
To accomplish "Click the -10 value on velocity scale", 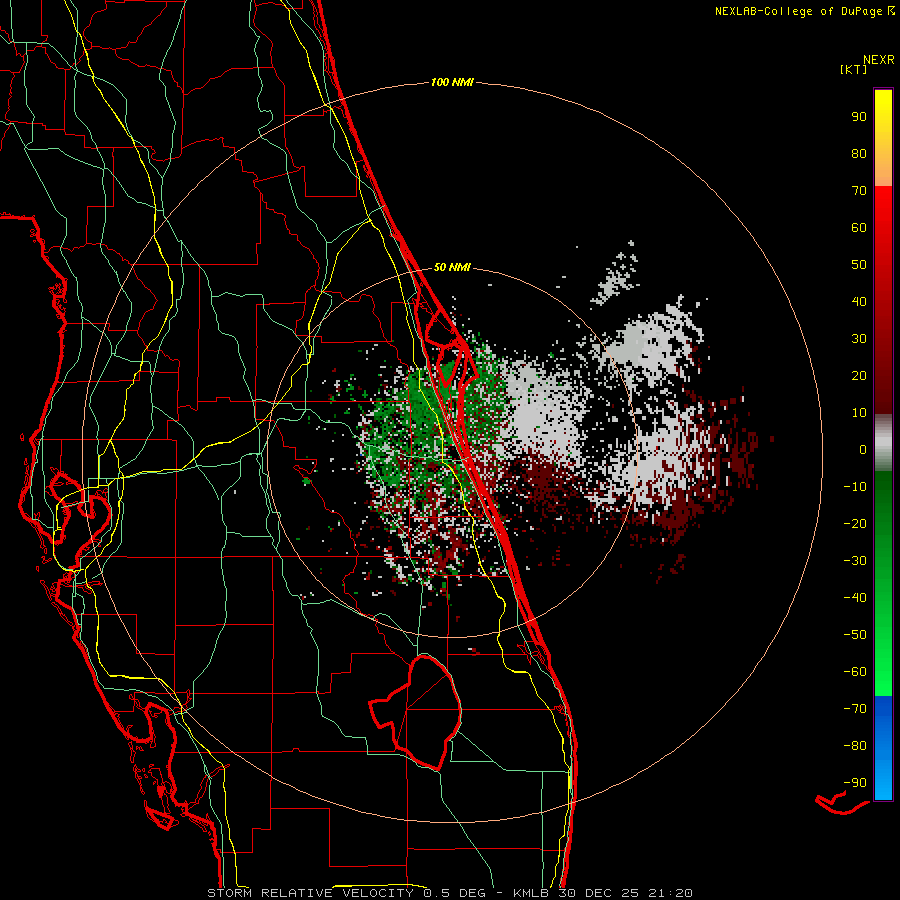I will click(855, 487).
